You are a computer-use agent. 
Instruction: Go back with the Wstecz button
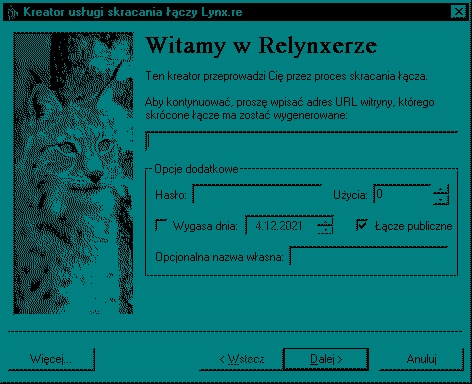(x=242, y=359)
